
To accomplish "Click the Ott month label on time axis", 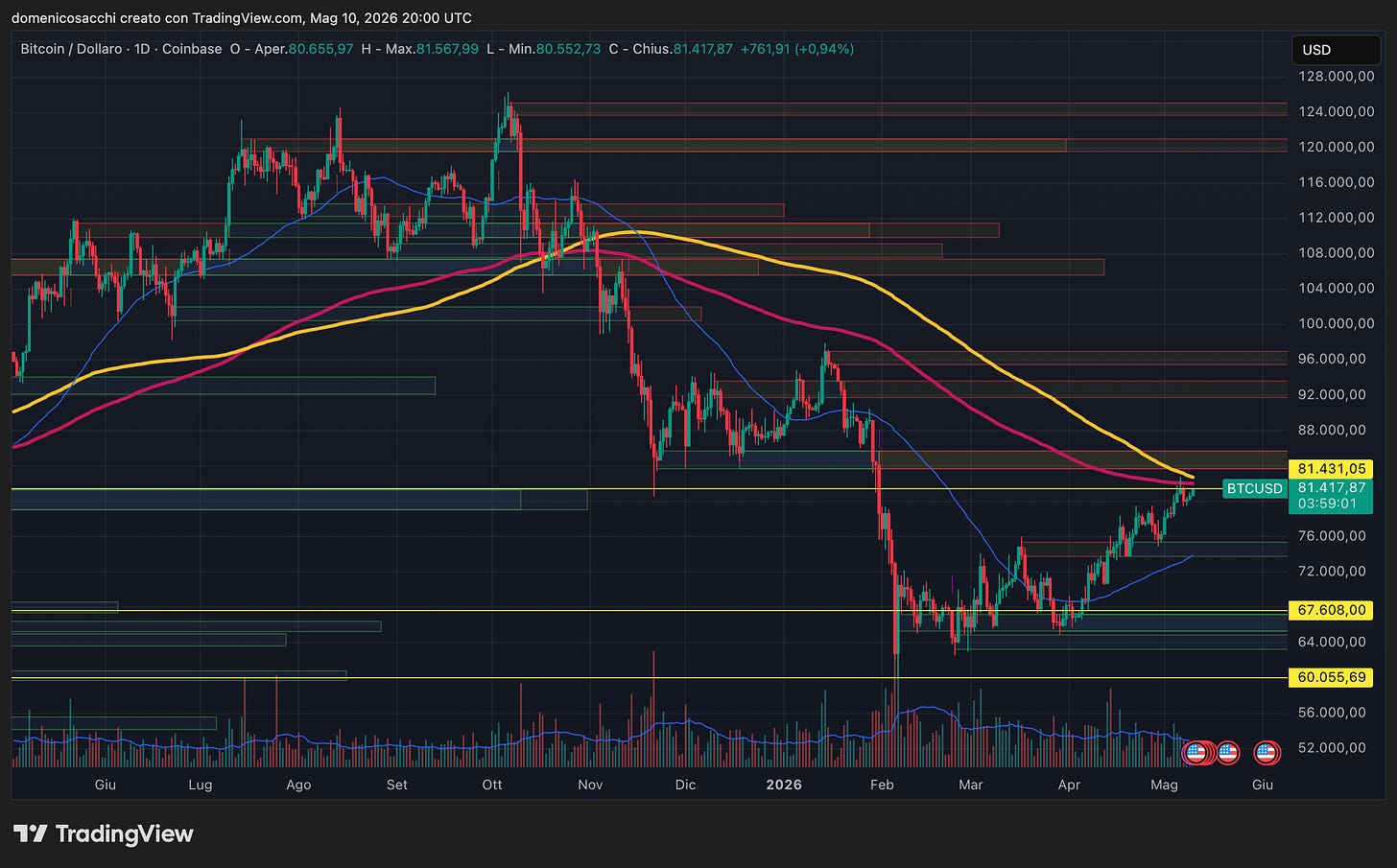I will pos(491,785).
